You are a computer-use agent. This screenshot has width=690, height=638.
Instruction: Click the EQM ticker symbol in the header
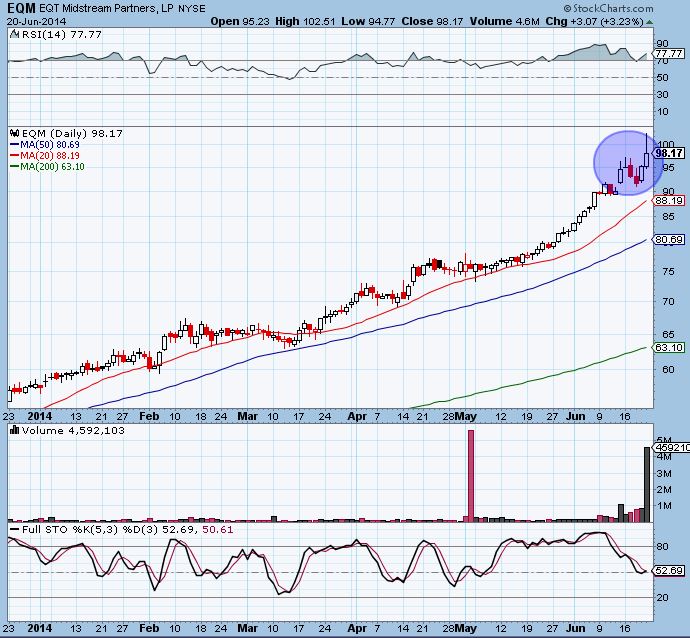[x=21, y=7]
